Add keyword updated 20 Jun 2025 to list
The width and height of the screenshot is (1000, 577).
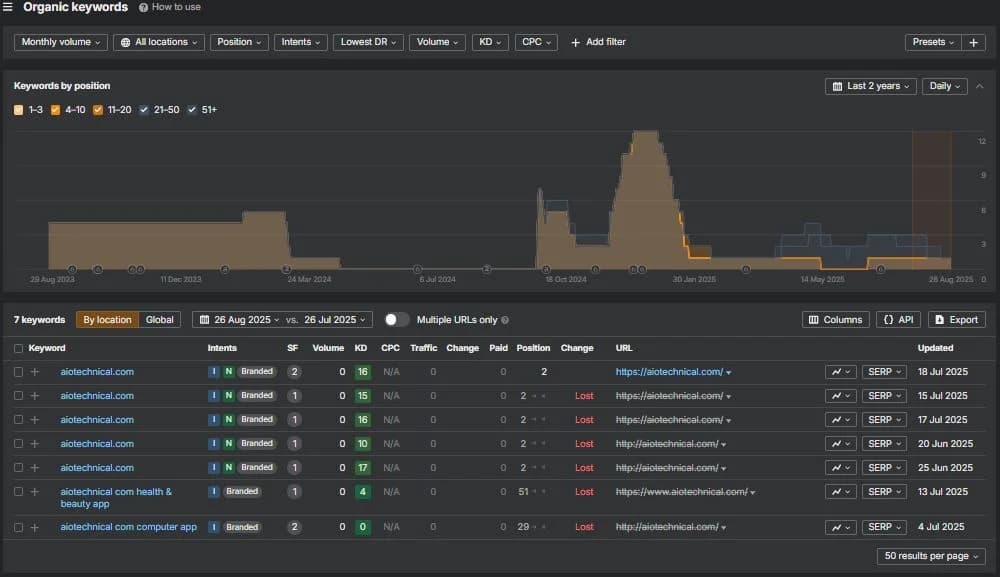click(34, 444)
